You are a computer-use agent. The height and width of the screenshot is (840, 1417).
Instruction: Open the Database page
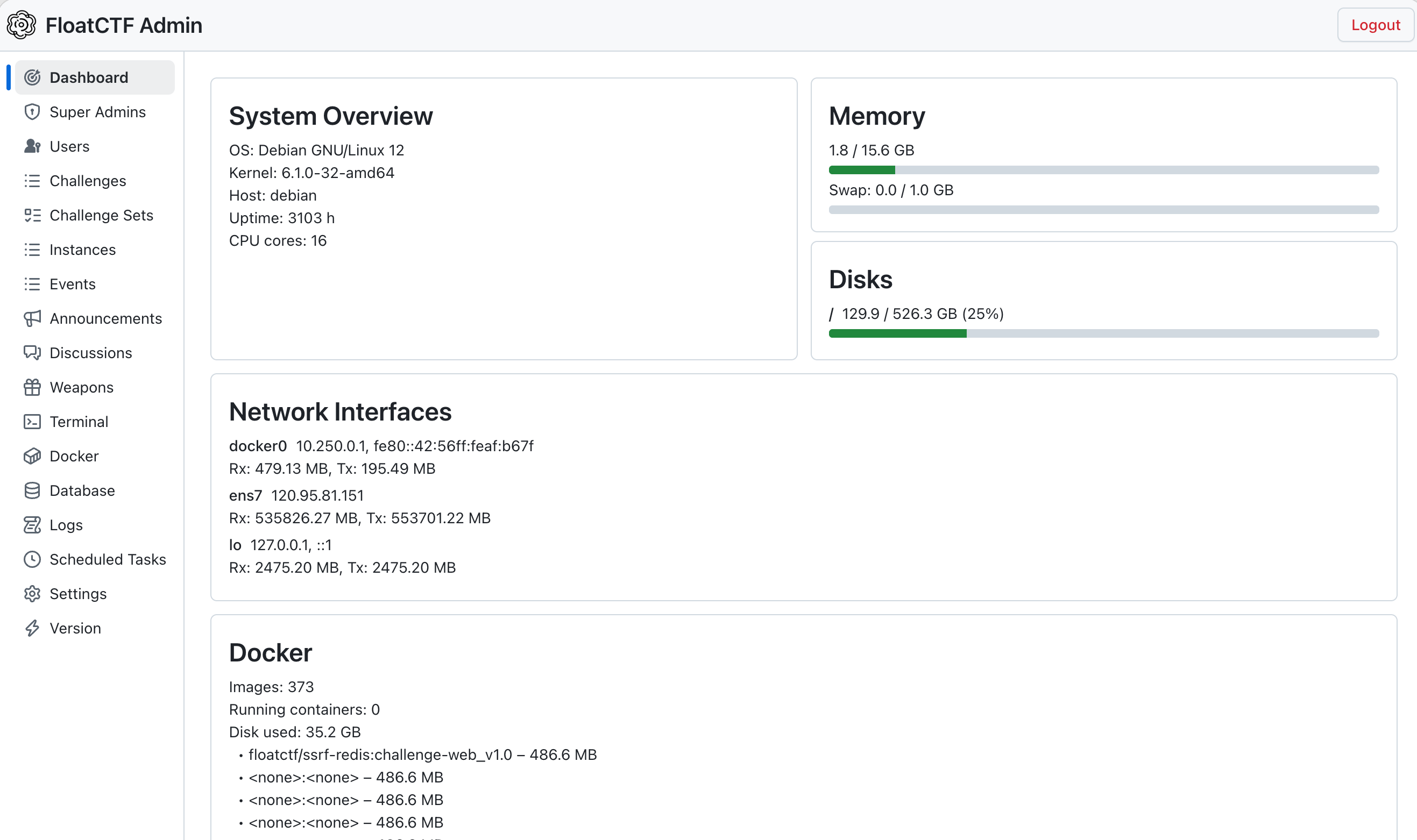point(95,491)
